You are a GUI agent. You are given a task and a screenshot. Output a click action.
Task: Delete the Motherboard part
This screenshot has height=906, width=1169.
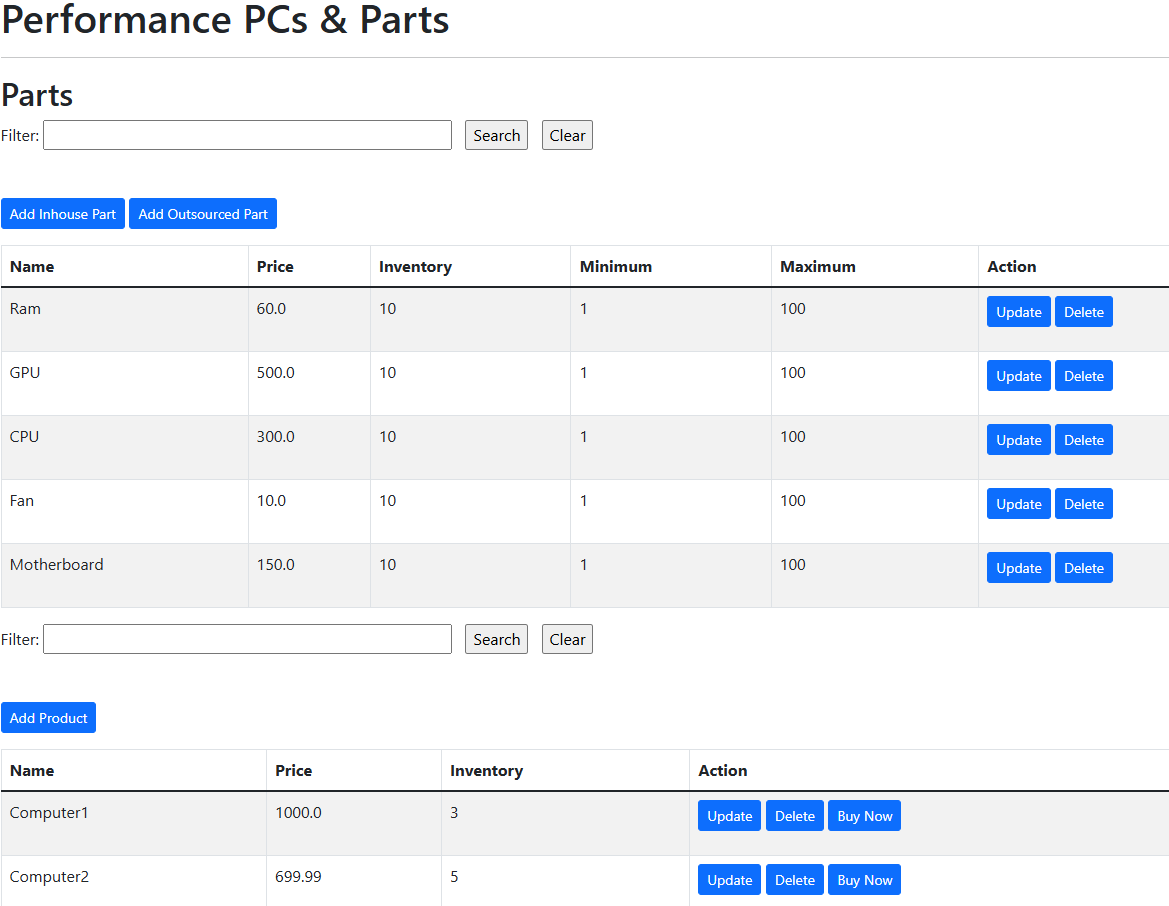1083,567
